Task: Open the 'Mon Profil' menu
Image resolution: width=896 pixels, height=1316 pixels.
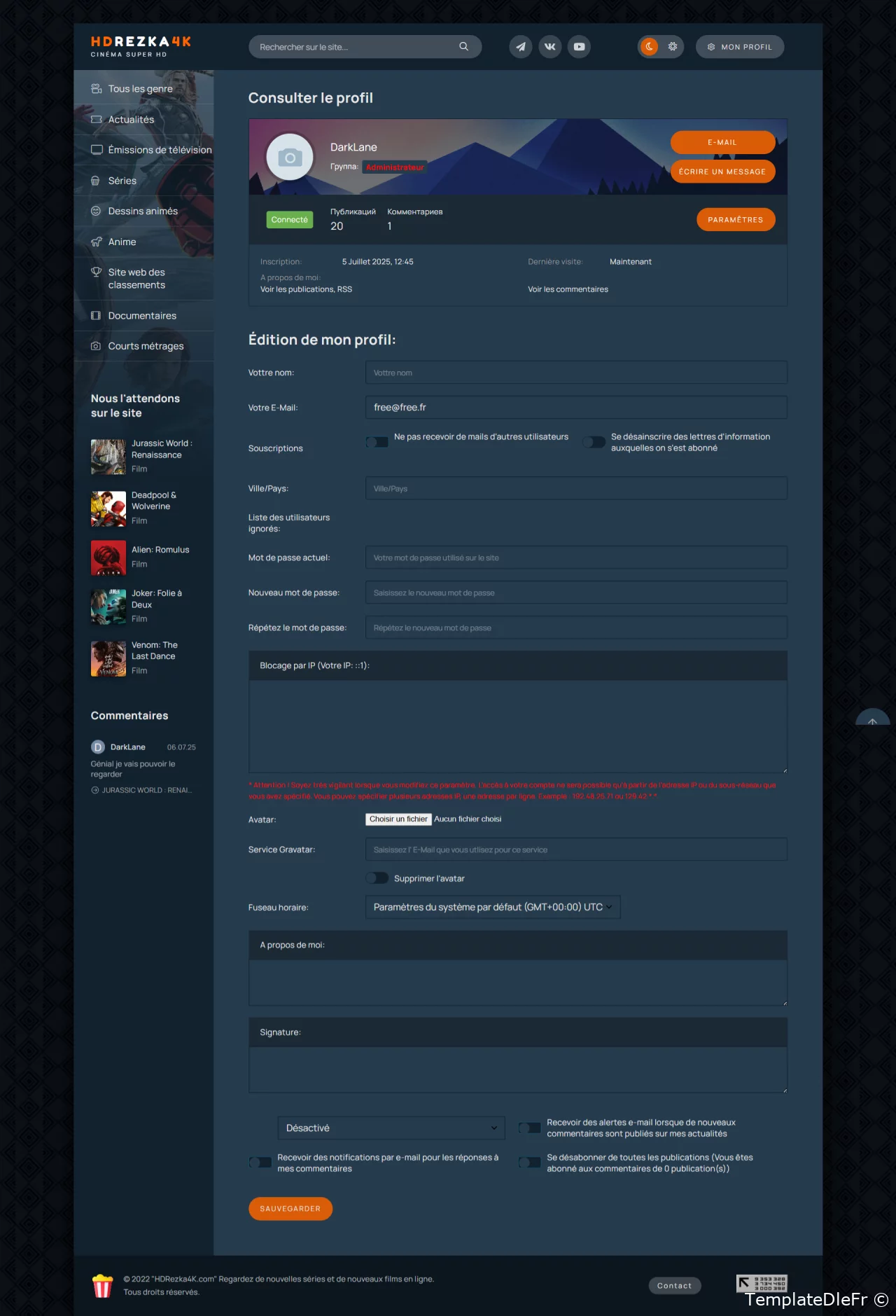Action: [x=739, y=47]
